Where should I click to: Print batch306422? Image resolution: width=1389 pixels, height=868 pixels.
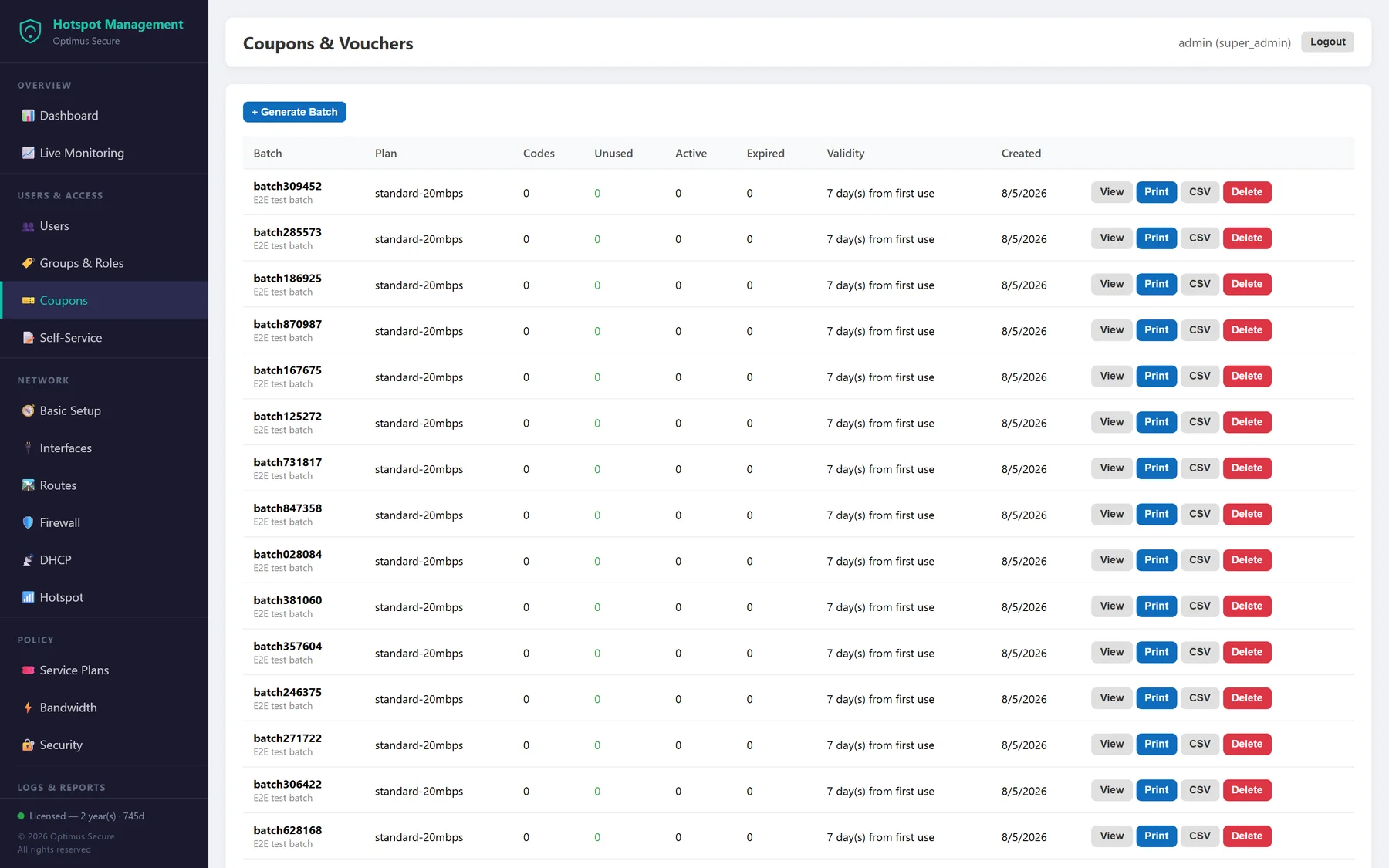pyautogui.click(x=1156, y=790)
